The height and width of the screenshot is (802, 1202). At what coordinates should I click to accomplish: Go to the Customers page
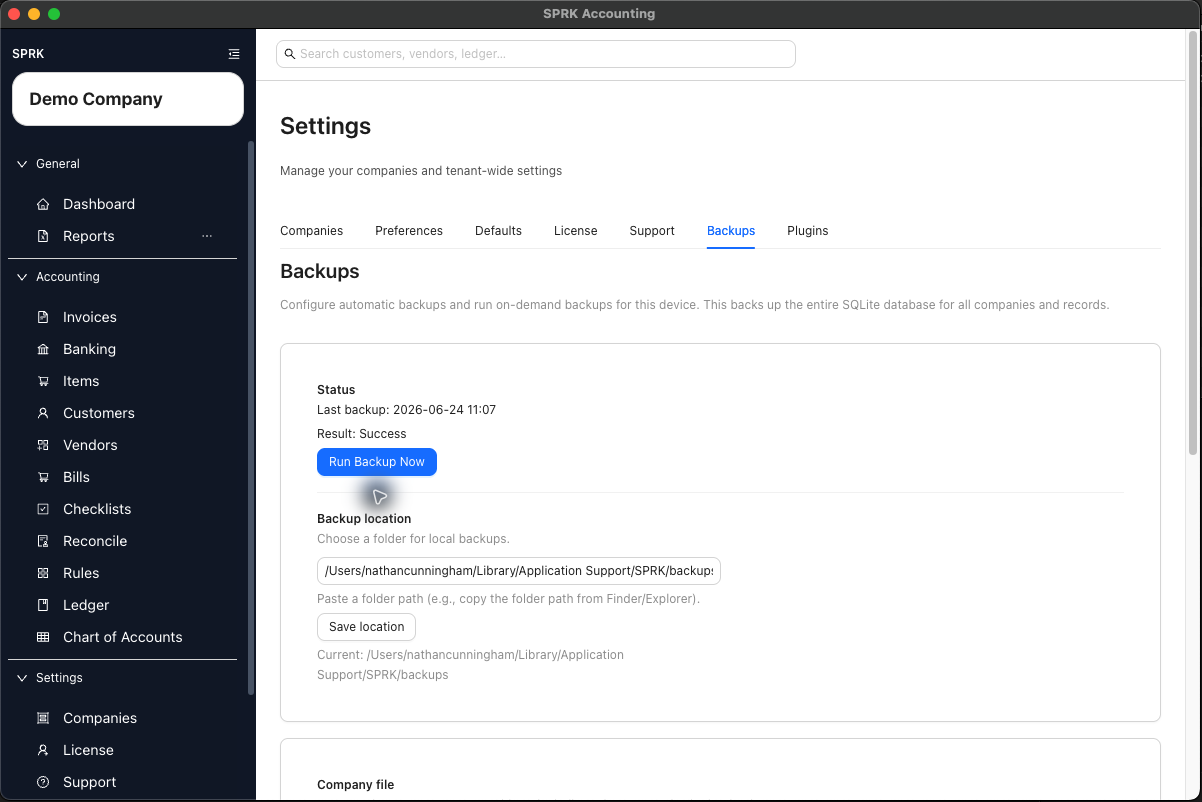pos(99,413)
